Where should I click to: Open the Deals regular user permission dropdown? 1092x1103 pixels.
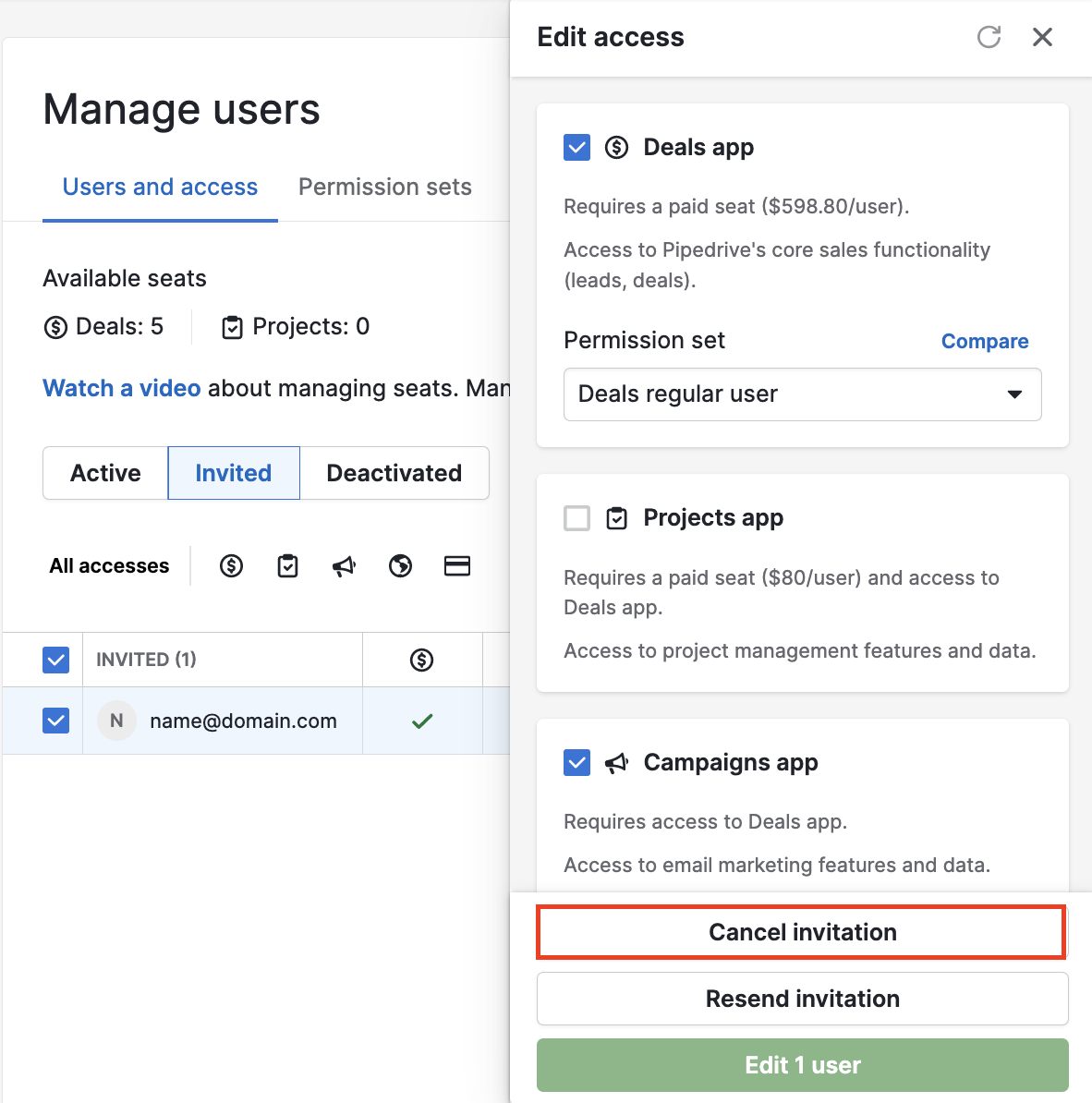[x=802, y=394]
